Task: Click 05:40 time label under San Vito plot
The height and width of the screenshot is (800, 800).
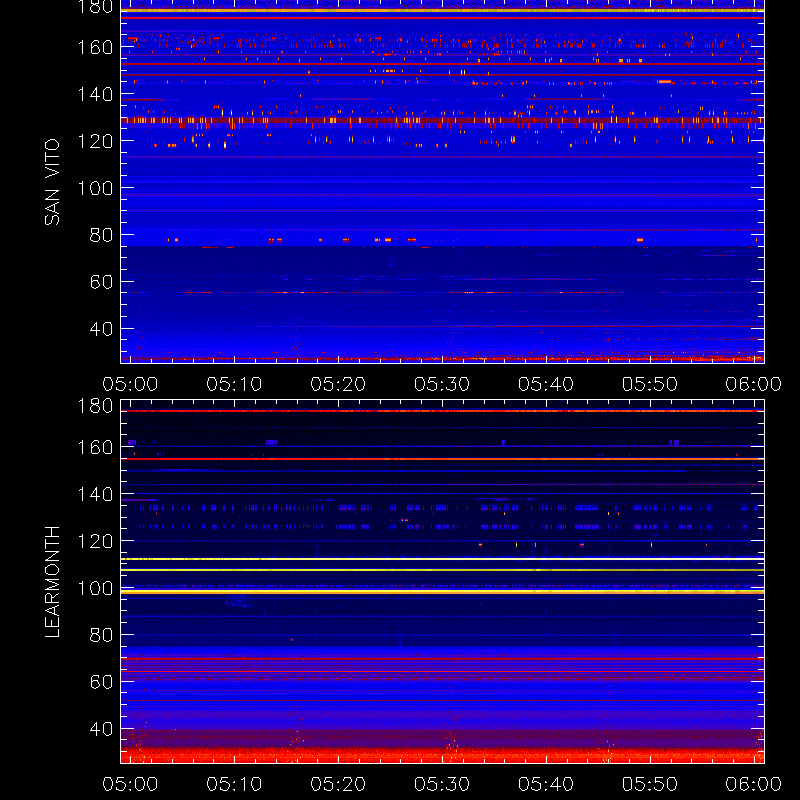Action: click(x=546, y=384)
